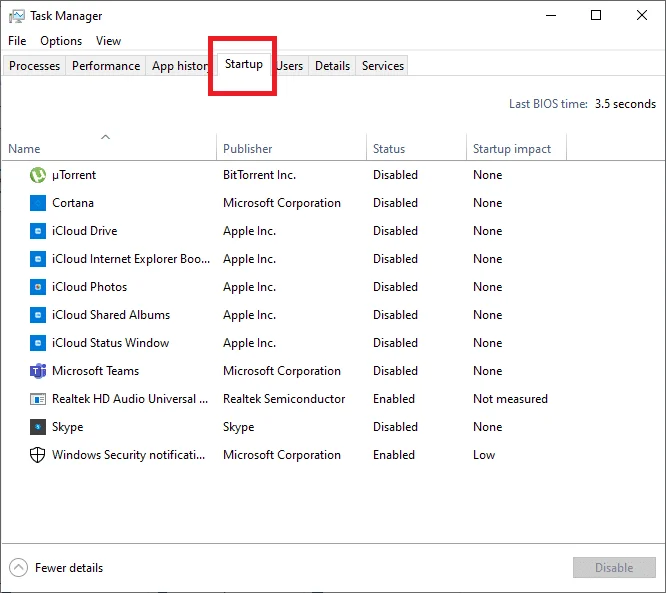Select the µTorrent row name
666x593 pixels.
coord(74,175)
